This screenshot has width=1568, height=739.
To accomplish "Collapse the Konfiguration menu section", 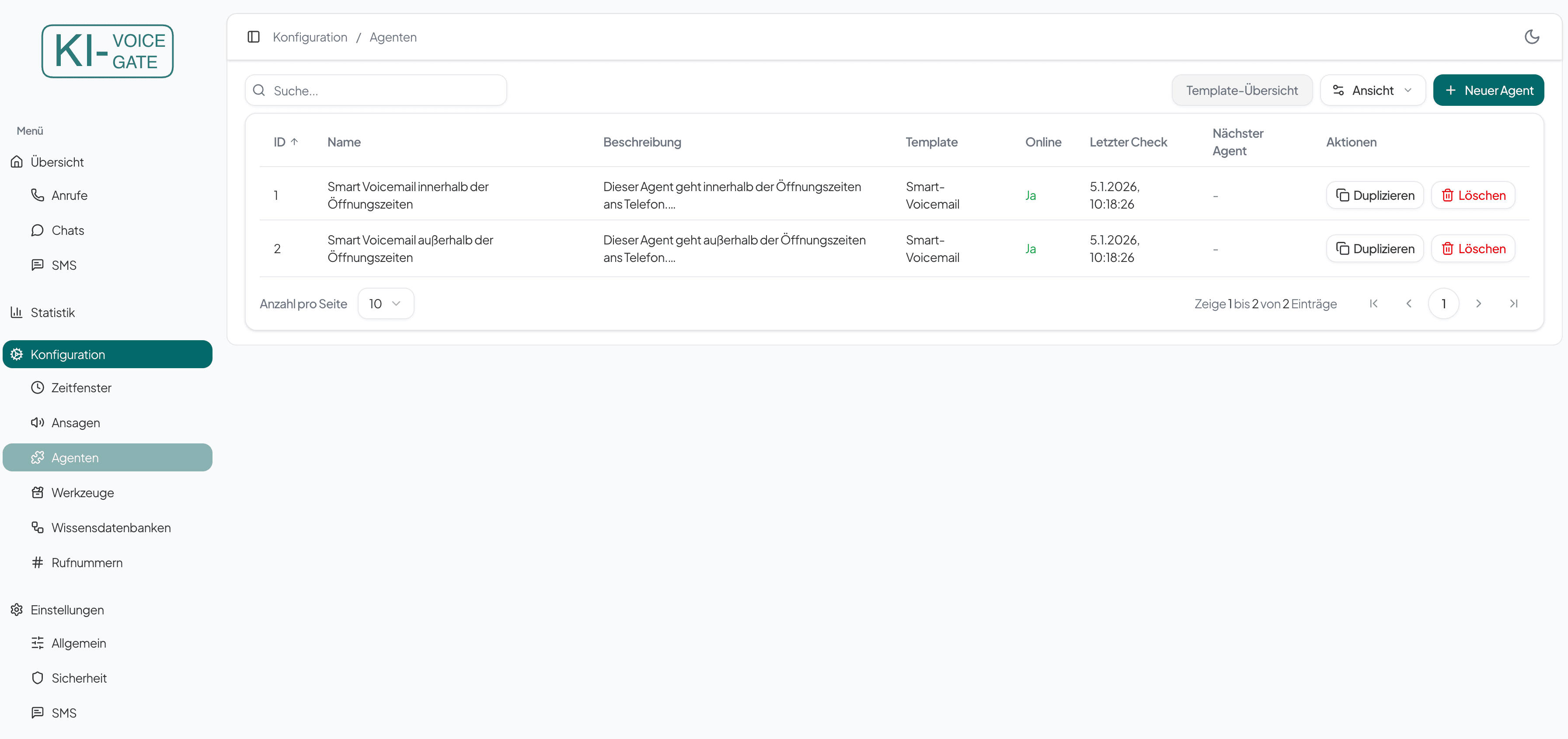I will coord(107,354).
